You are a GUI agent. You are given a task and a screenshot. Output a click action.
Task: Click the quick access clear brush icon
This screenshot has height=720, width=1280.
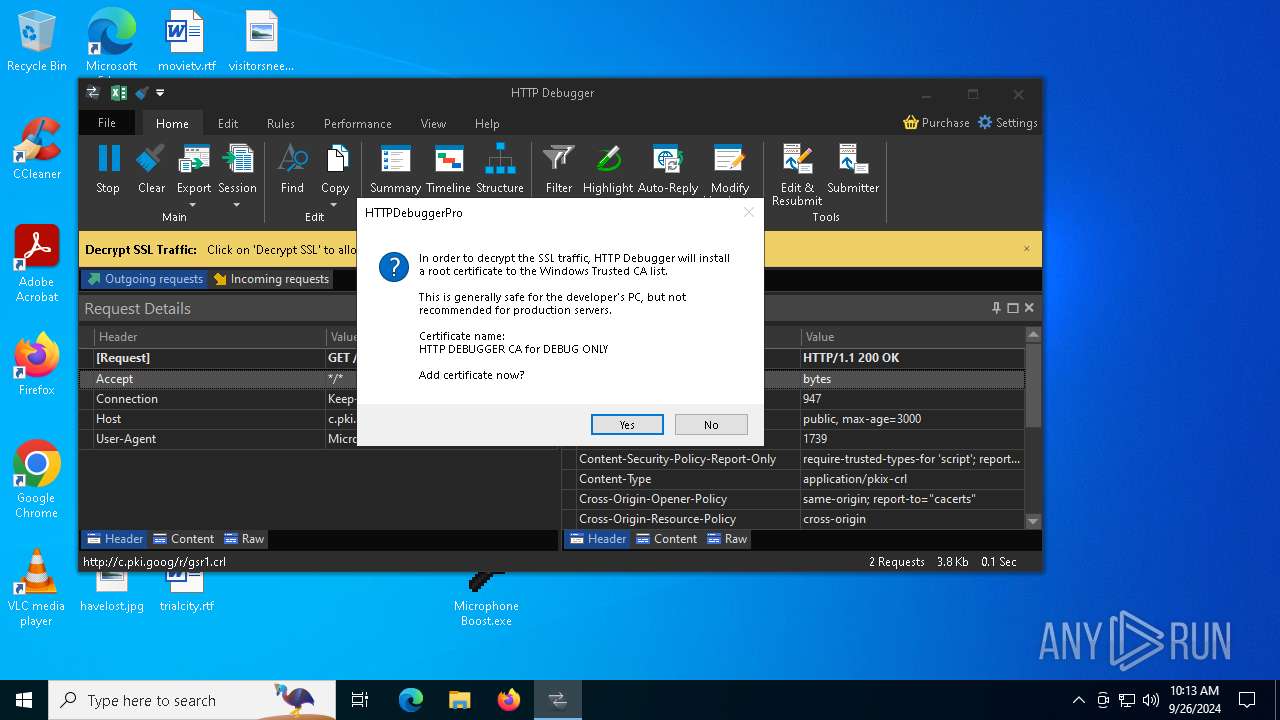(x=141, y=93)
